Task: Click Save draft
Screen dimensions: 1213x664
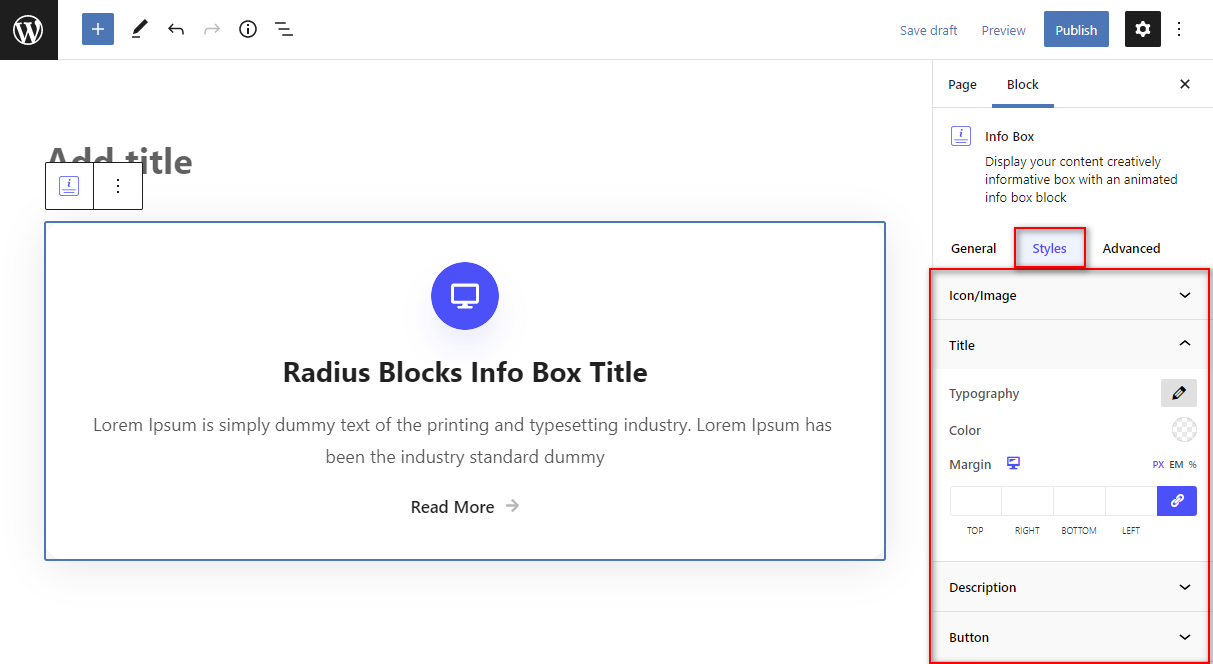Action: pyautogui.click(x=928, y=30)
